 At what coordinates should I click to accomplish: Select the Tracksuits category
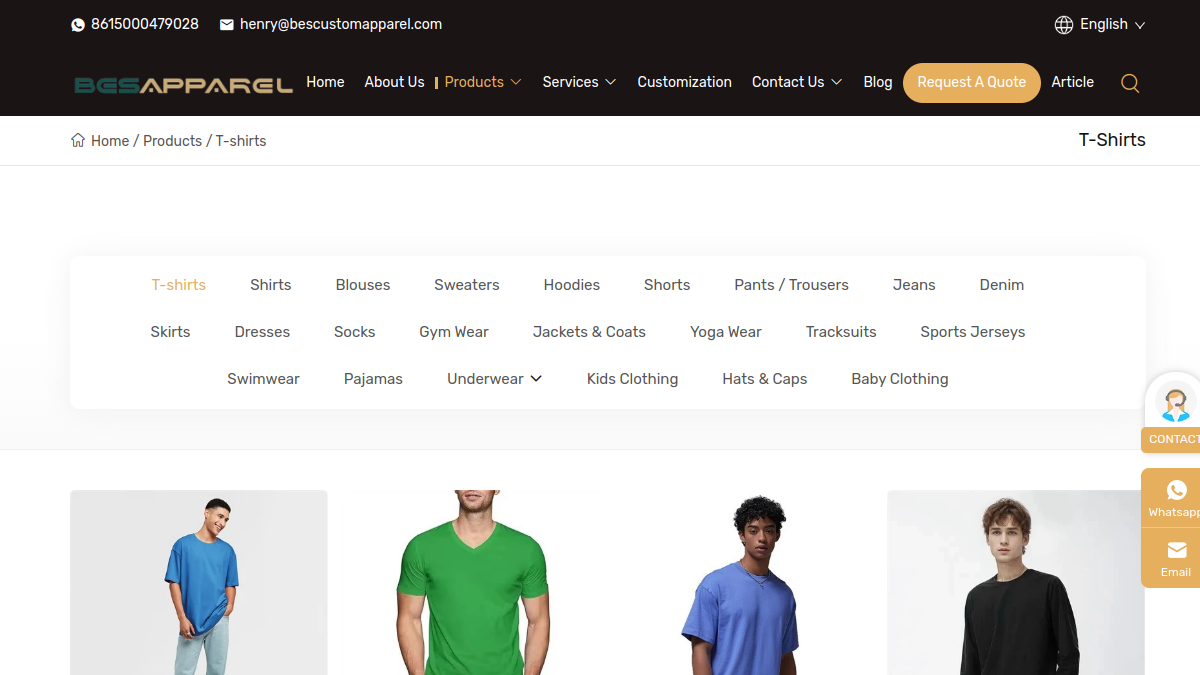[x=841, y=332]
